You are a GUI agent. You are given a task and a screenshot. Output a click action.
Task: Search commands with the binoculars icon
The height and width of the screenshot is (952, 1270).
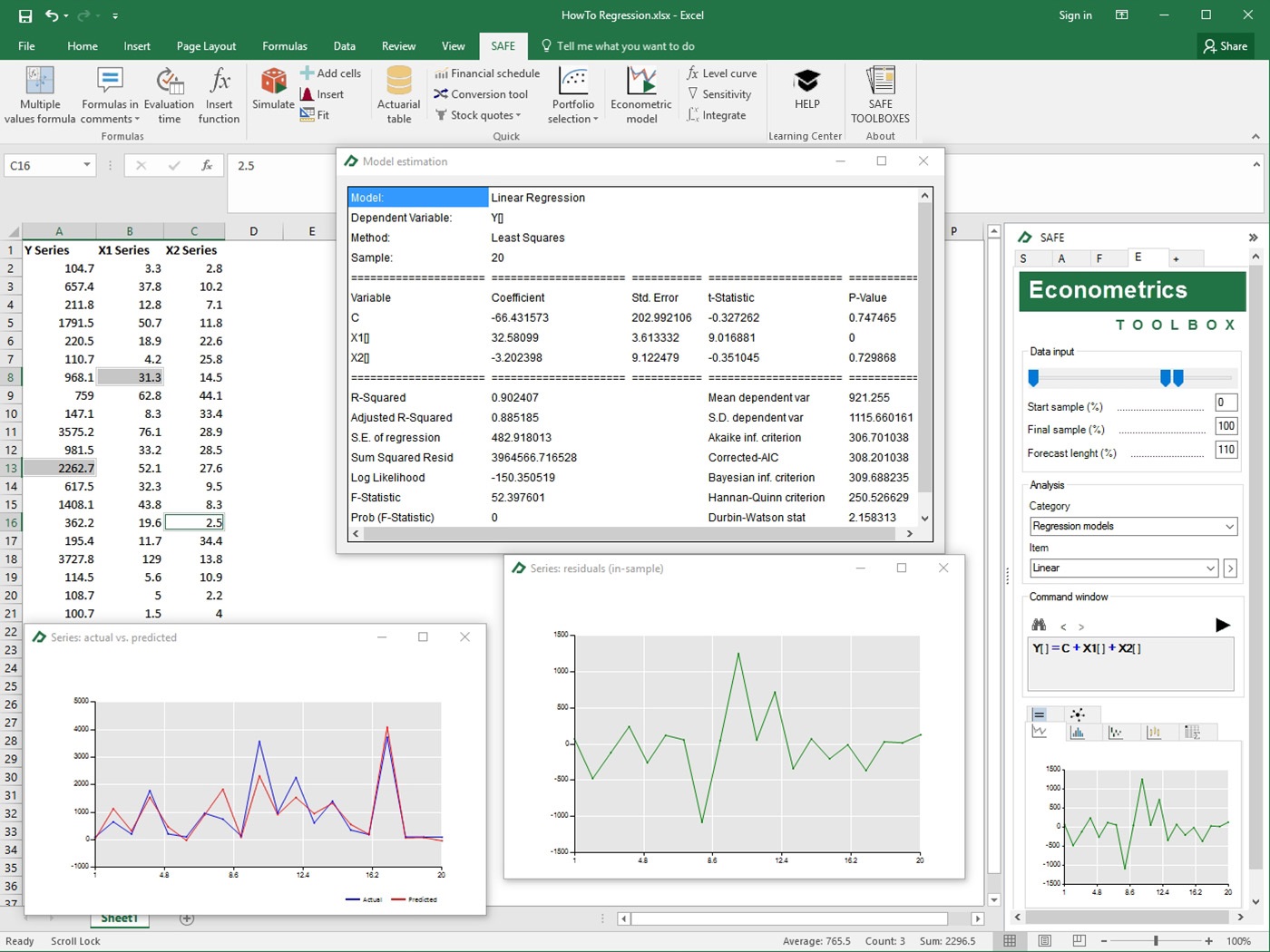[1040, 625]
